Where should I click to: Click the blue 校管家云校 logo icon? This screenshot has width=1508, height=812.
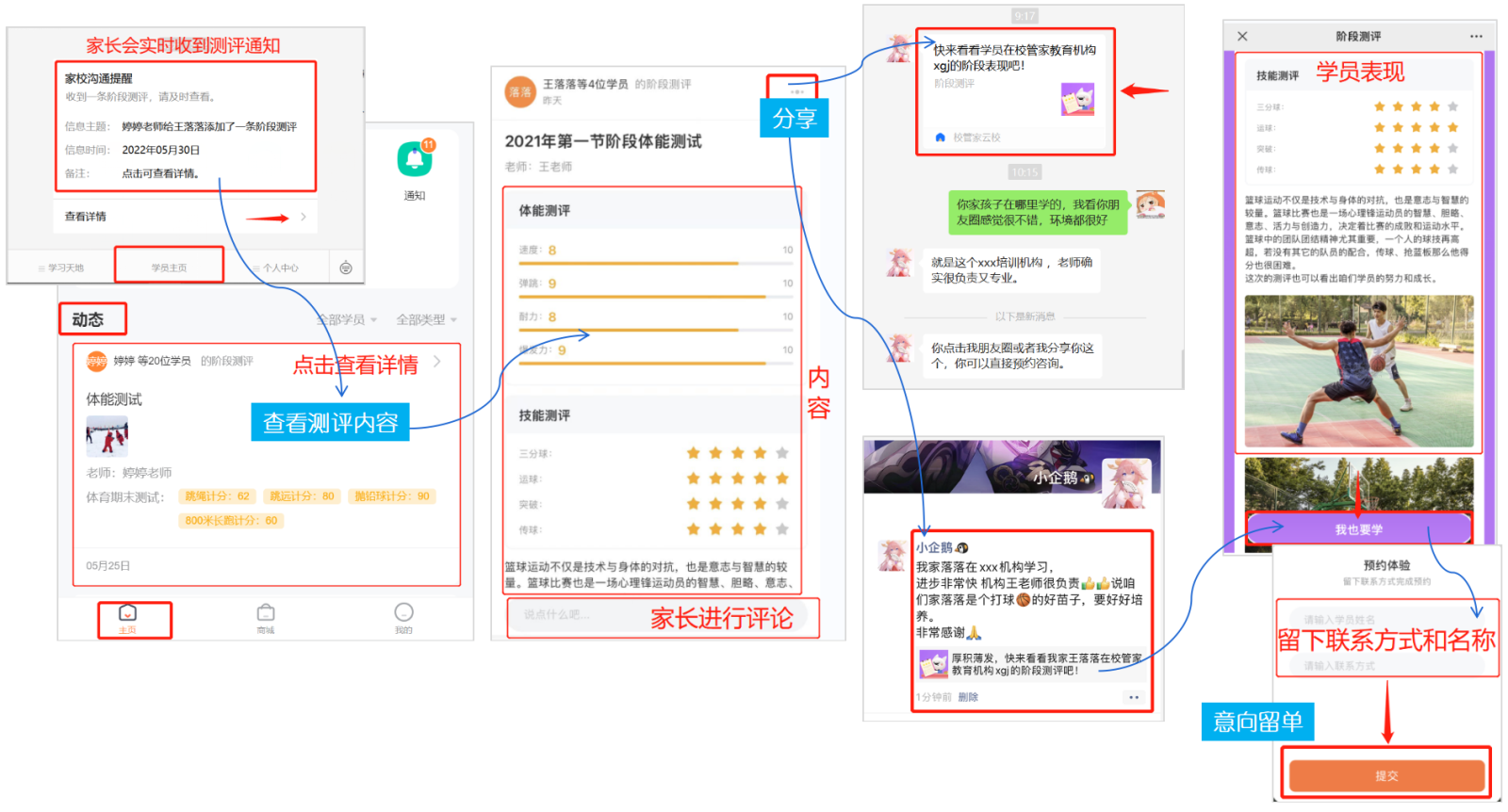940,138
